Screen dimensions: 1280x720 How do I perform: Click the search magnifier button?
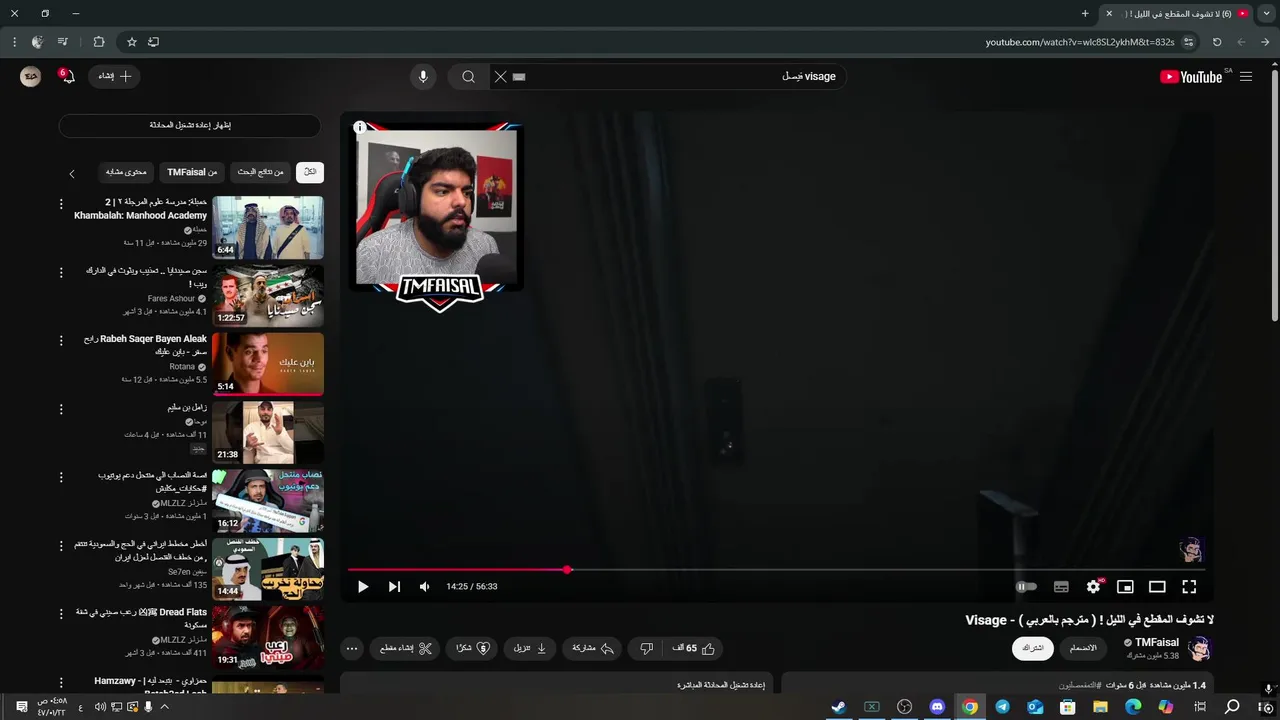tap(468, 77)
